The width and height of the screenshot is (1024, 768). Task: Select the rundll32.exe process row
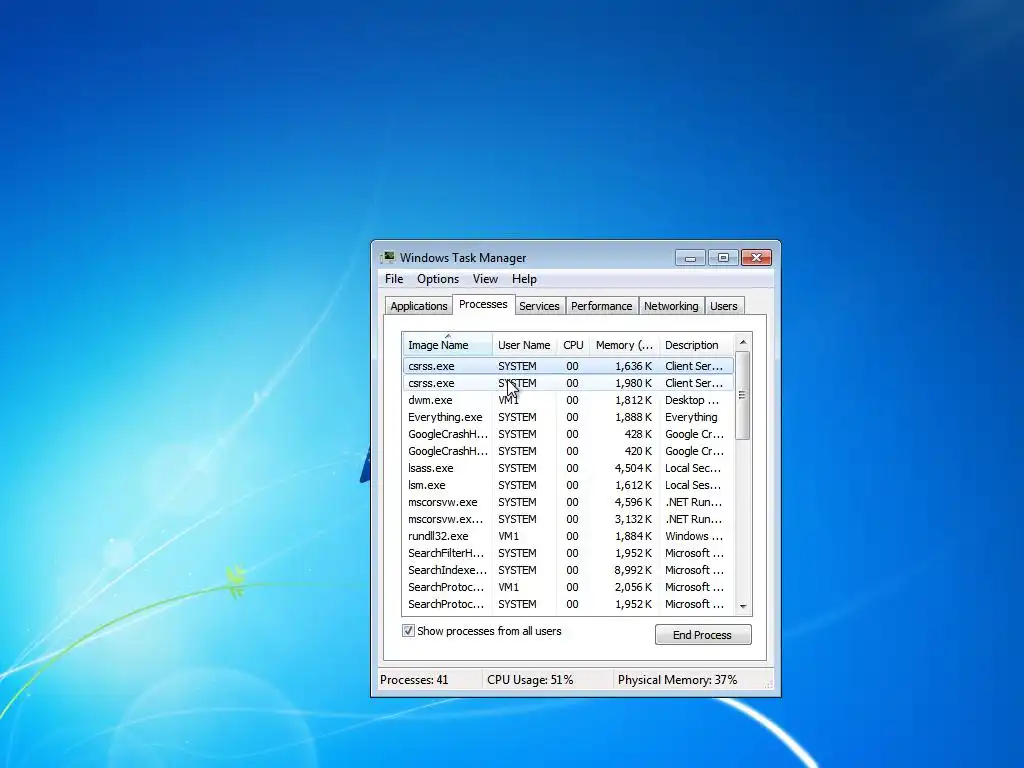(x=568, y=536)
